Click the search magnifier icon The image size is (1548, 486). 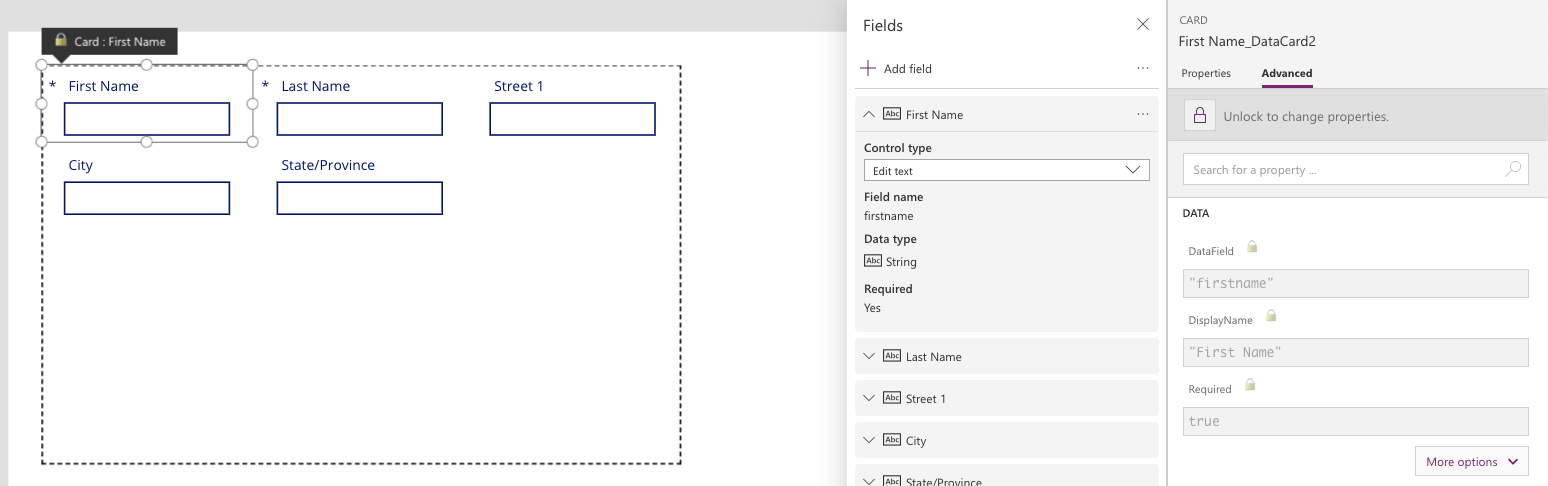click(1514, 169)
